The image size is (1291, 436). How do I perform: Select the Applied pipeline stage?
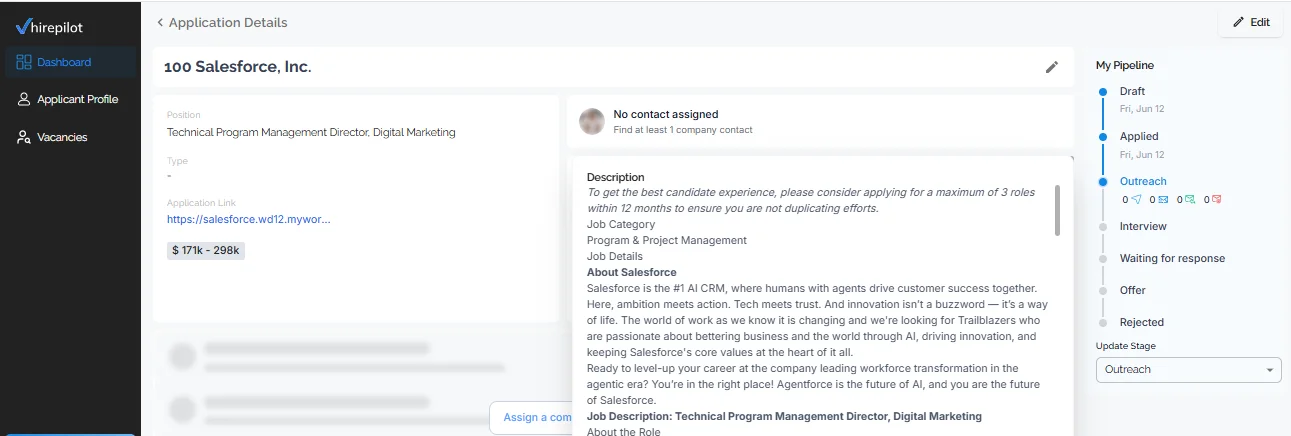1139,136
